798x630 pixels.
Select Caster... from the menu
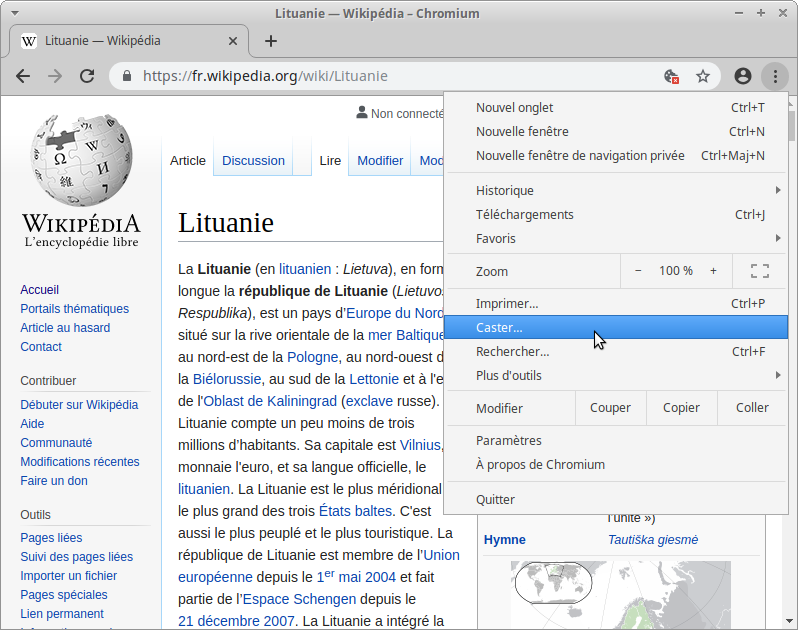615,328
